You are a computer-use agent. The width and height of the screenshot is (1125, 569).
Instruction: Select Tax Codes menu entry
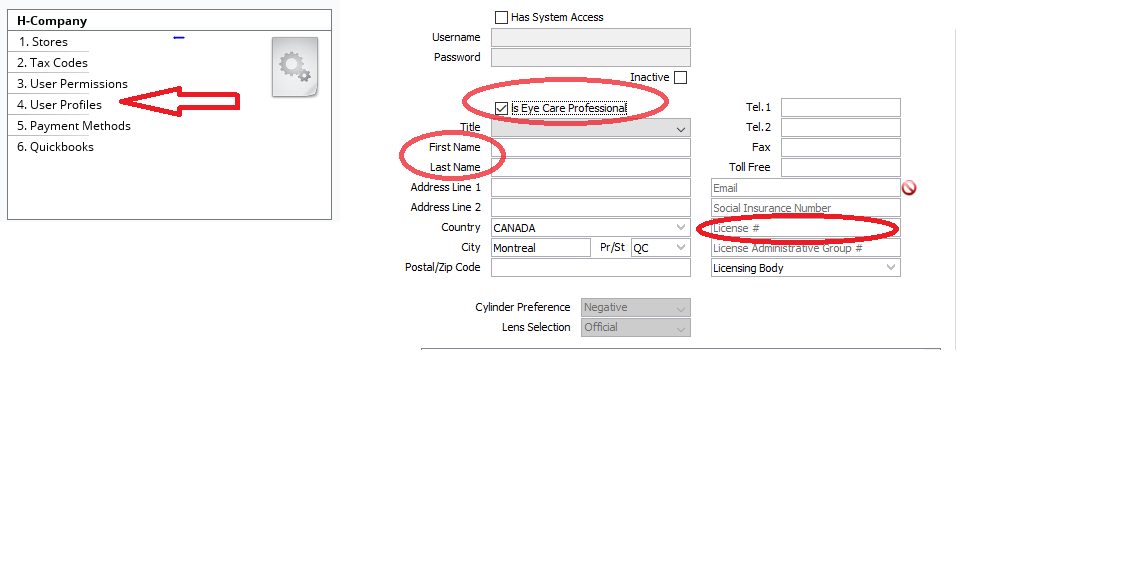click(x=58, y=63)
